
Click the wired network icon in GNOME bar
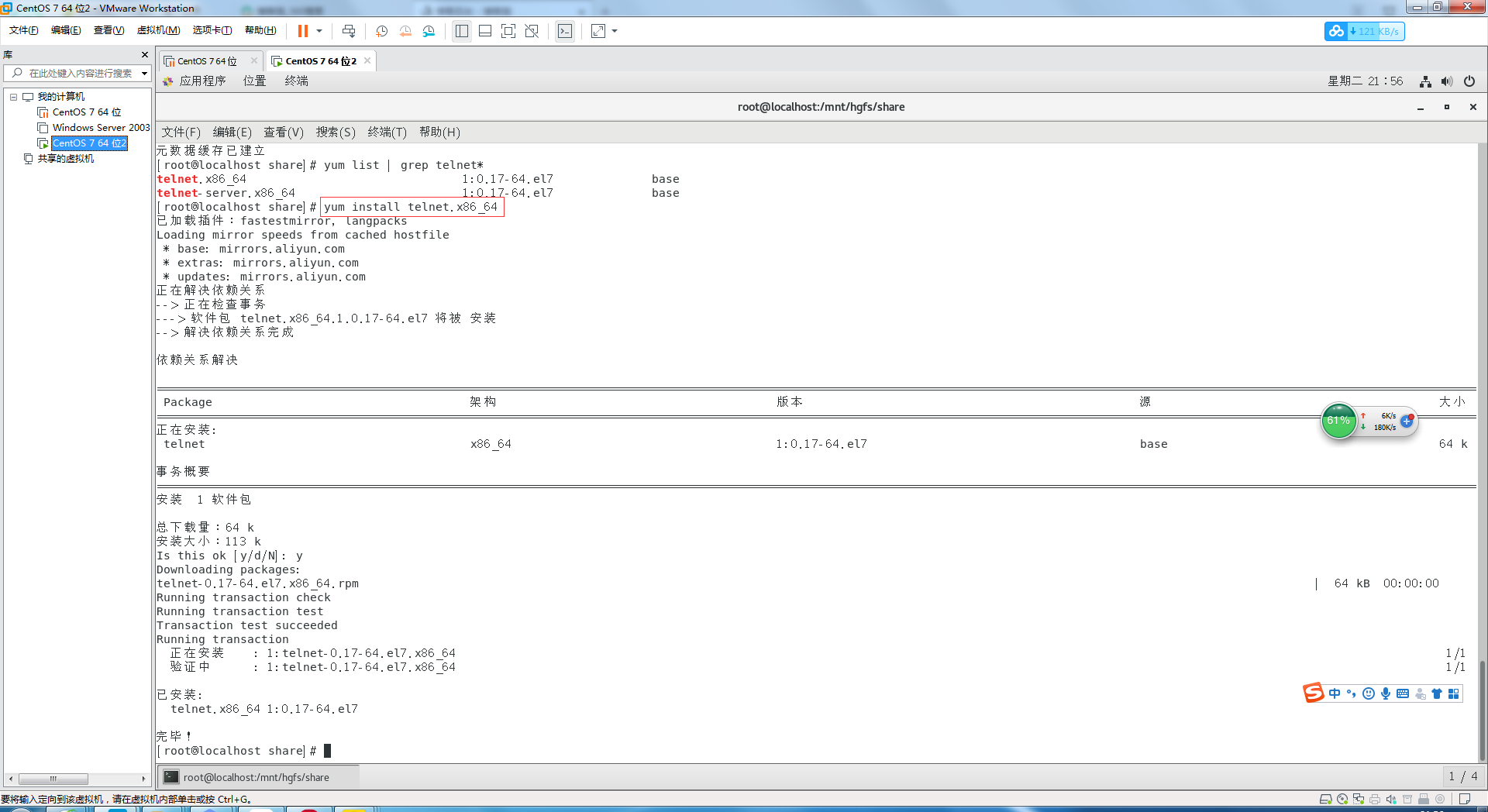[x=1425, y=81]
